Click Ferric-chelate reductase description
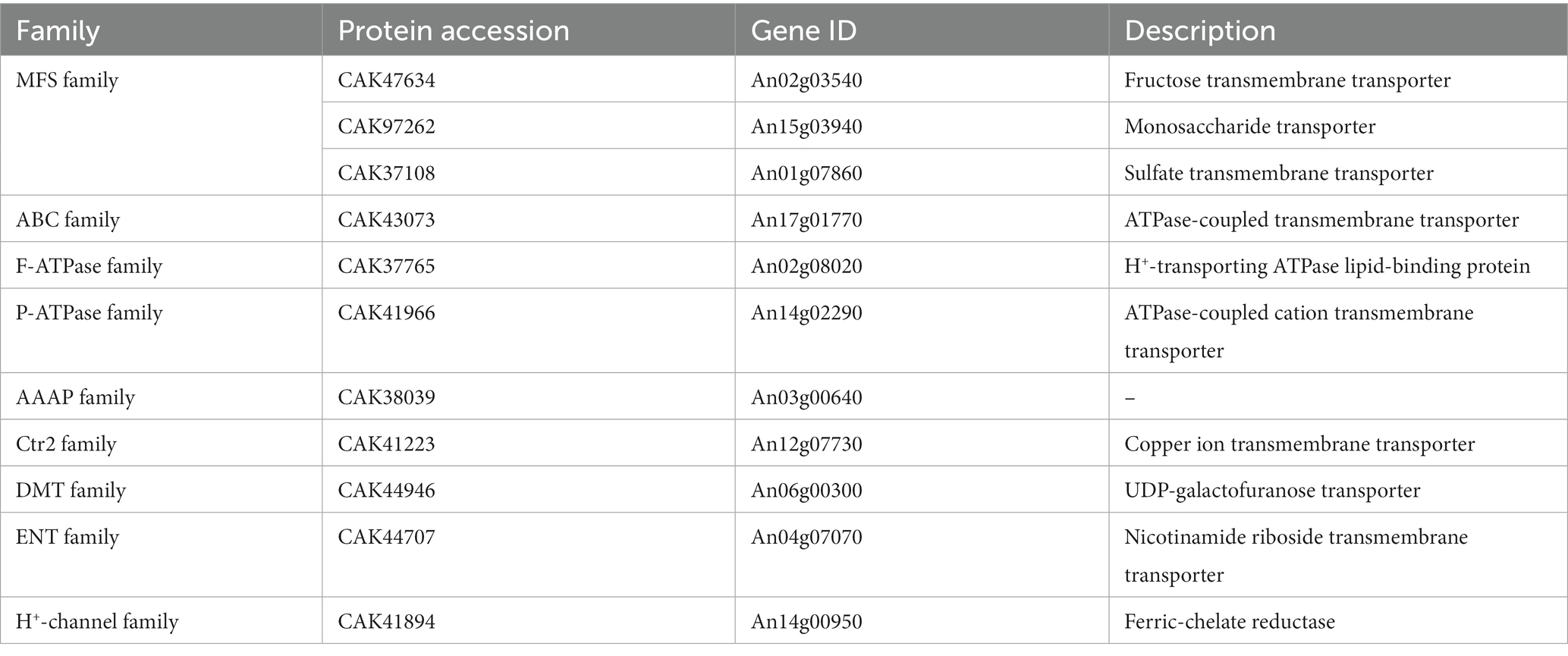This screenshot has height=656, width=1568. click(1229, 621)
